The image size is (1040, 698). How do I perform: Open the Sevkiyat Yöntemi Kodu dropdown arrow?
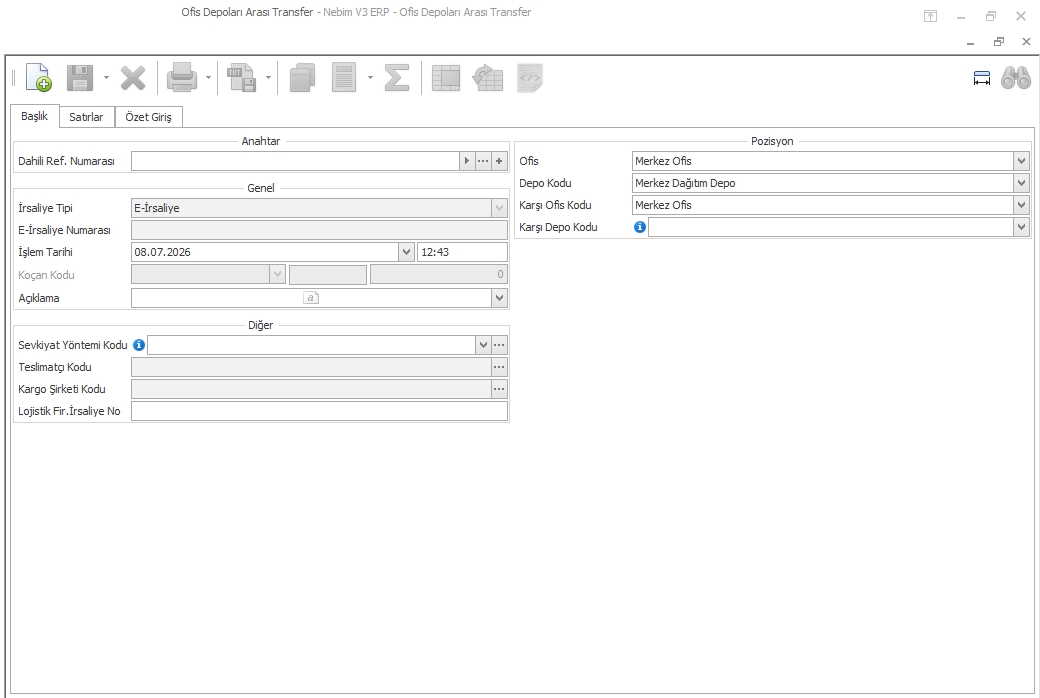click(483, 345)
